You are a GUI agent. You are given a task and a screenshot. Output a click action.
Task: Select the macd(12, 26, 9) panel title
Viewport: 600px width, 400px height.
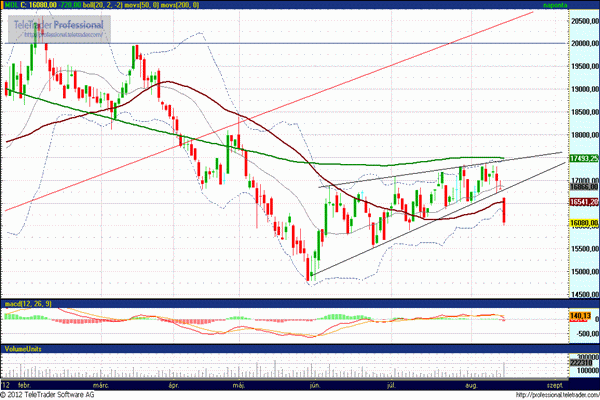(28, 304)
